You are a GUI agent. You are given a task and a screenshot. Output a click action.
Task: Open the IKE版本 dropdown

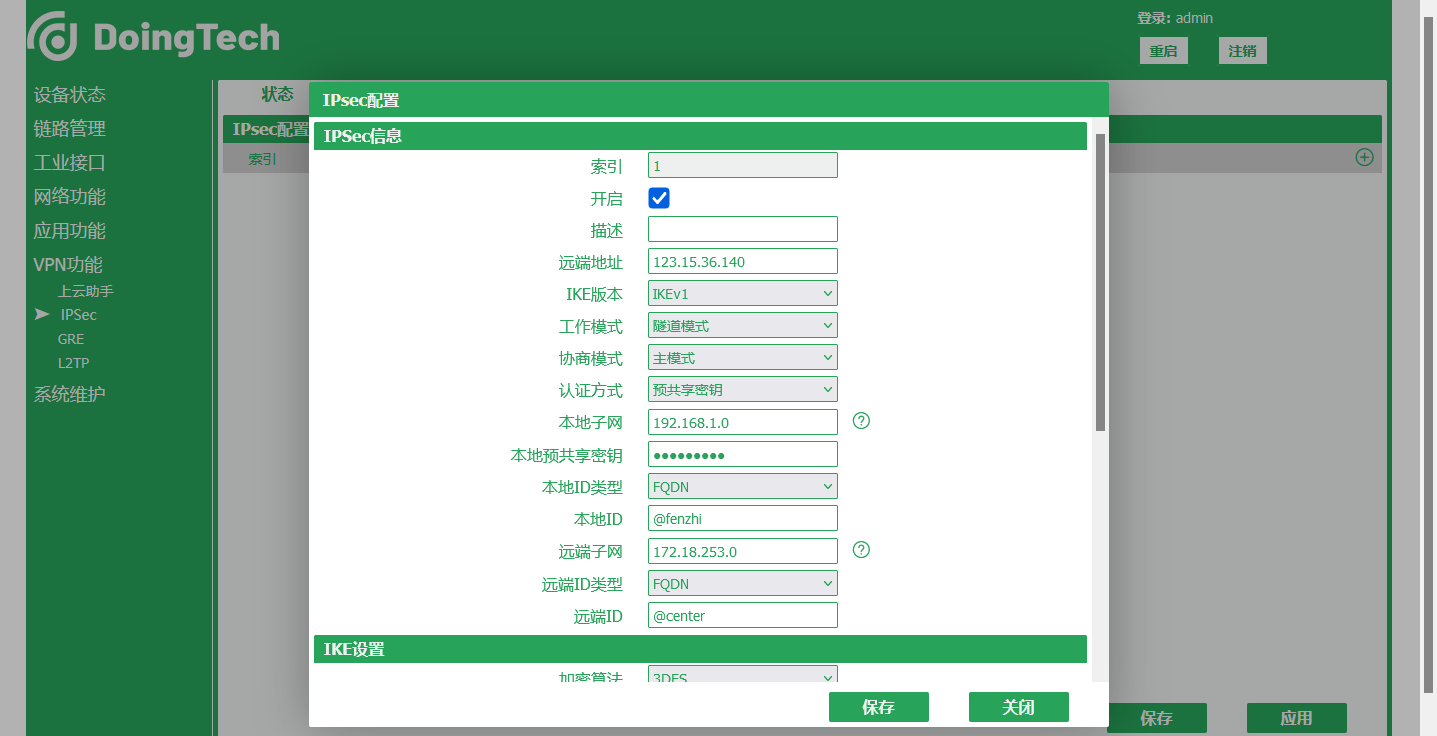tap(743, 293)
